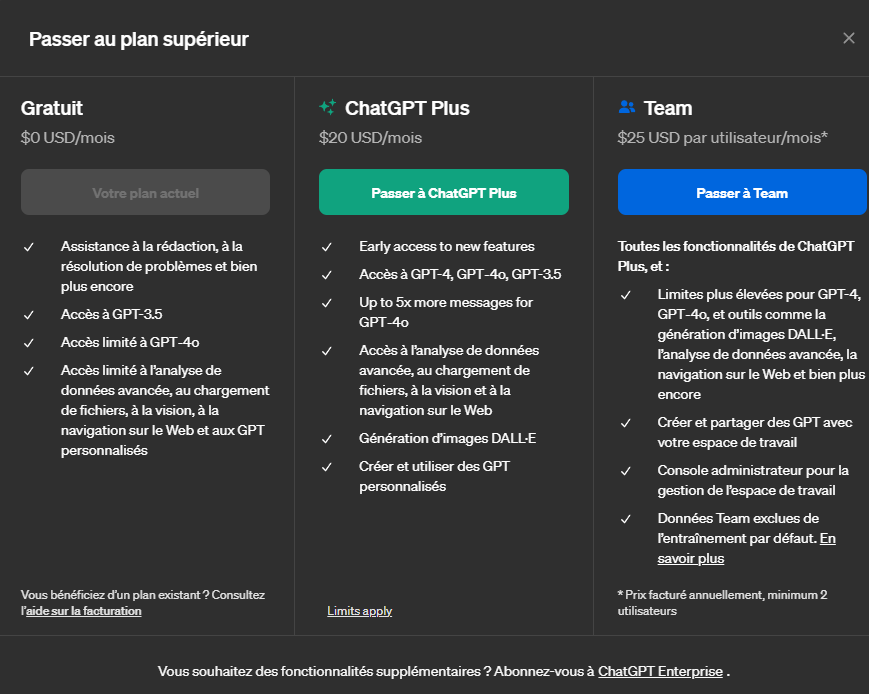Click Toutes les fonctionnalités de ChatGPT Plus text
869x694 pixels.
[736, 256]
